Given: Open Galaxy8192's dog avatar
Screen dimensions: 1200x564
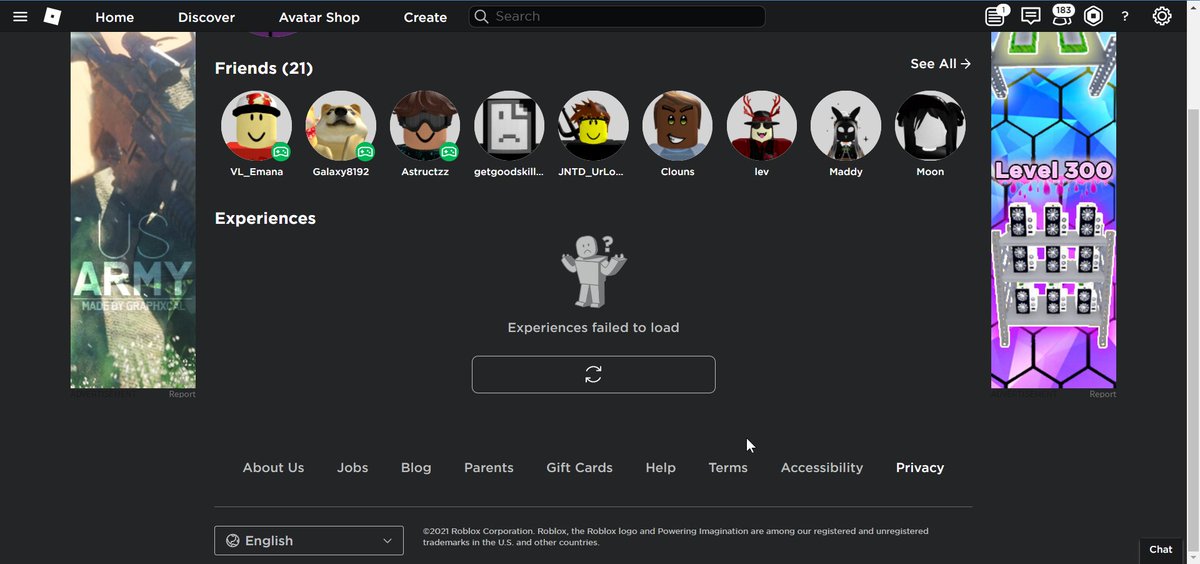Looking at the screenshot, I should click(341, 125).
